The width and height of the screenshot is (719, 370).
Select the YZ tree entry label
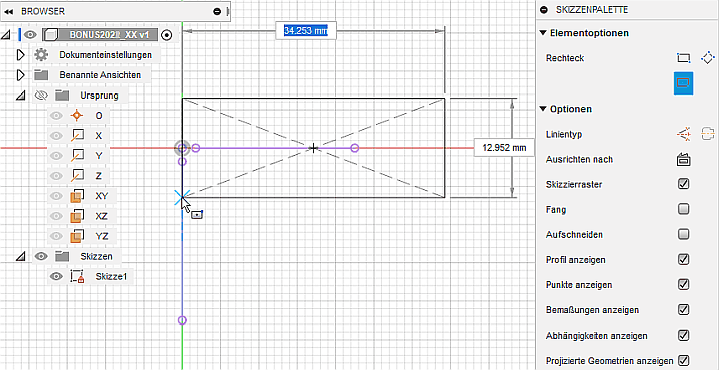click(x=102, y=236)
